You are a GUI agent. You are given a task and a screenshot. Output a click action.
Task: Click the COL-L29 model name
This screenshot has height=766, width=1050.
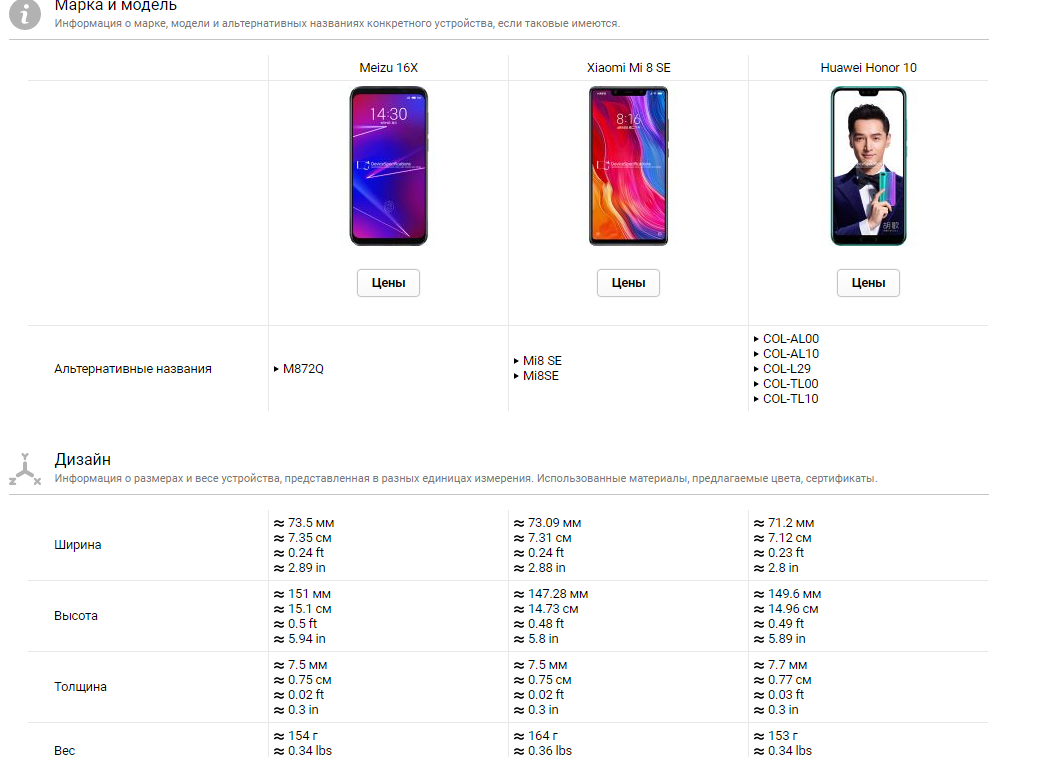(x=786, y=369)
